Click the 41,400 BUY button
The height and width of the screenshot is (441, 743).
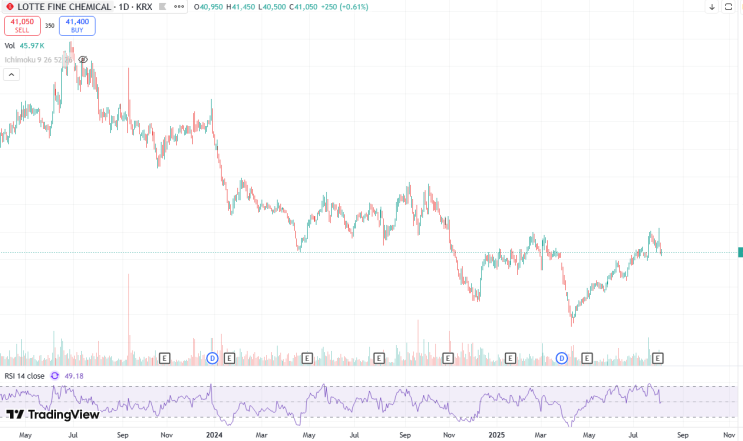(x=77, y=26)
